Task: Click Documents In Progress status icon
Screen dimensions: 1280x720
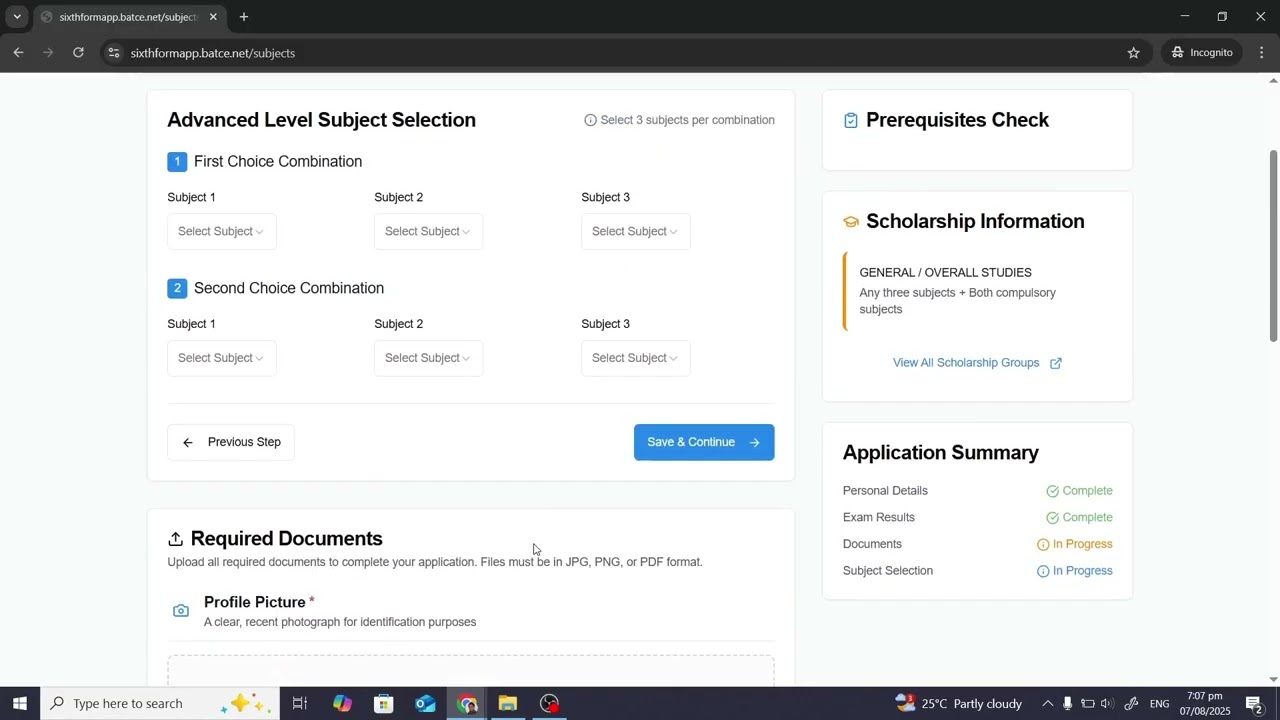Action: tap(1043, 545)
